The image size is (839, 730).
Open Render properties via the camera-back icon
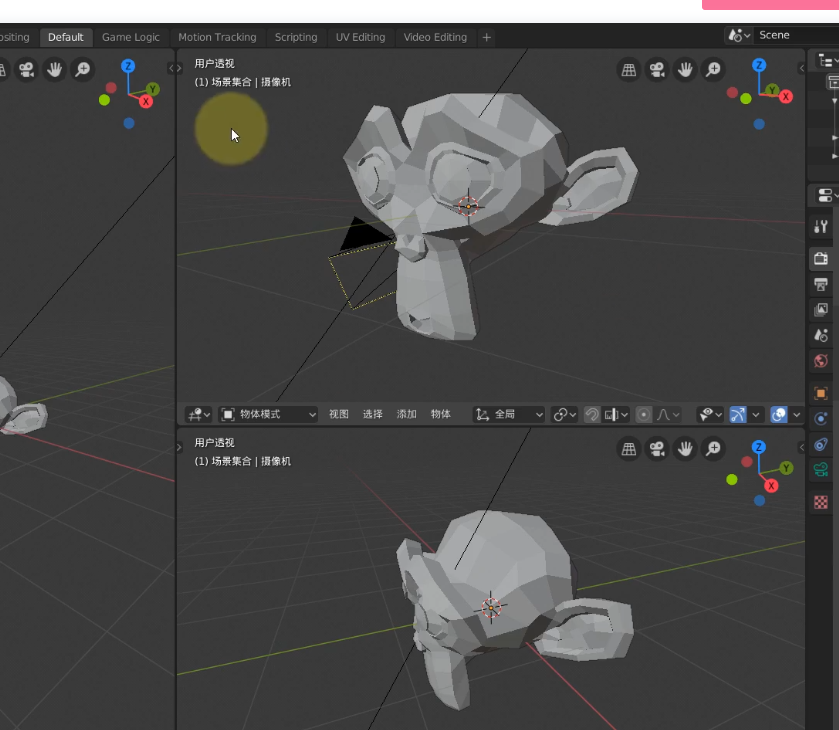[x=821, y=258]
